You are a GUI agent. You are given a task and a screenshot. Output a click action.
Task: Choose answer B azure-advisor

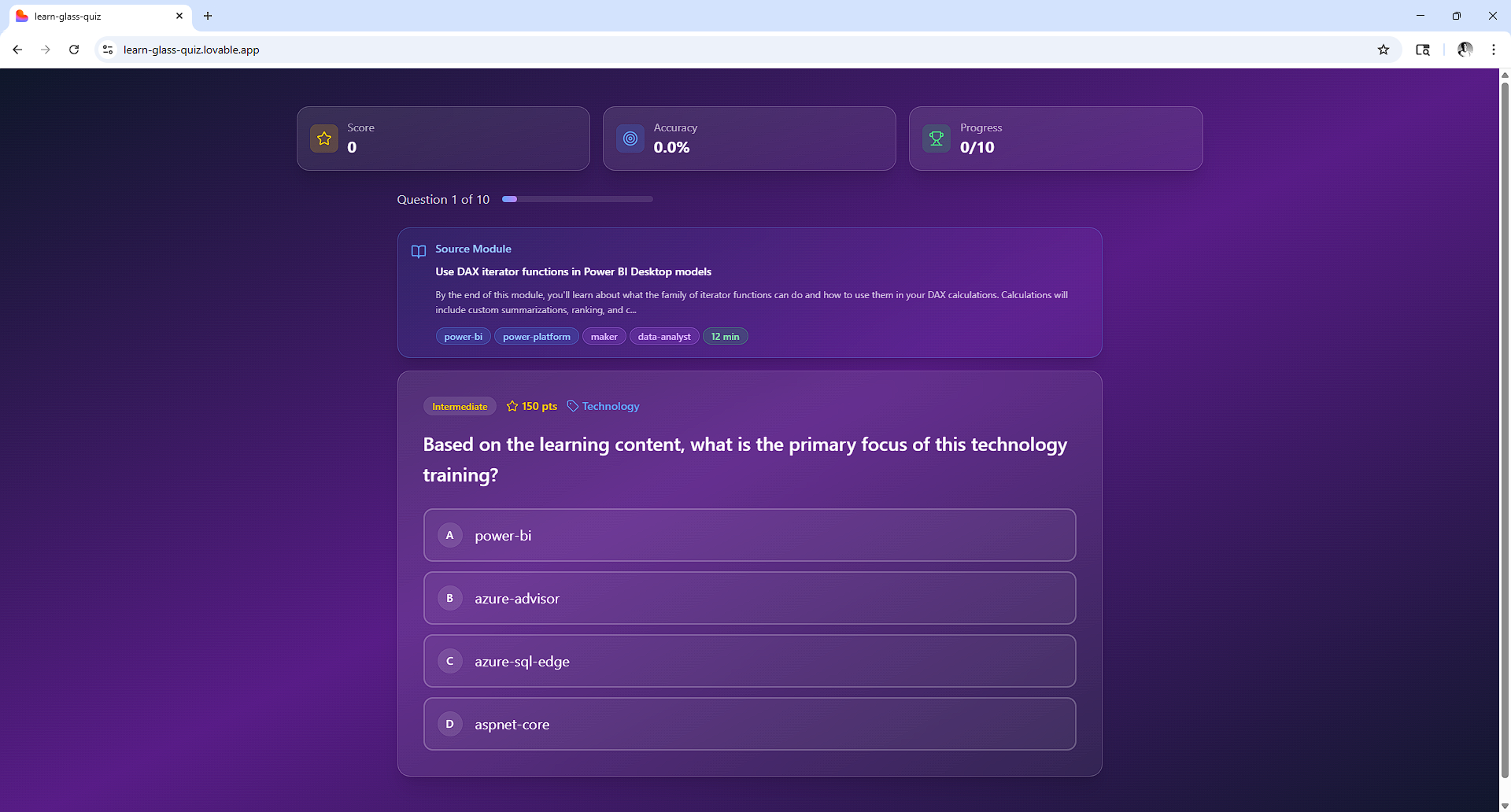[749, 598]
